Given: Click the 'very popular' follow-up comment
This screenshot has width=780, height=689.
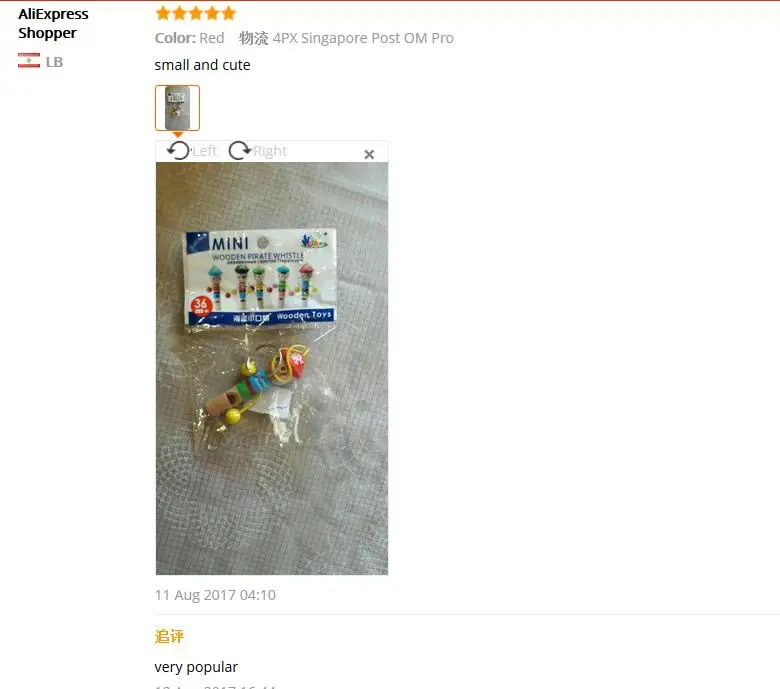Looking at the screenshot, I should point(196,667).
